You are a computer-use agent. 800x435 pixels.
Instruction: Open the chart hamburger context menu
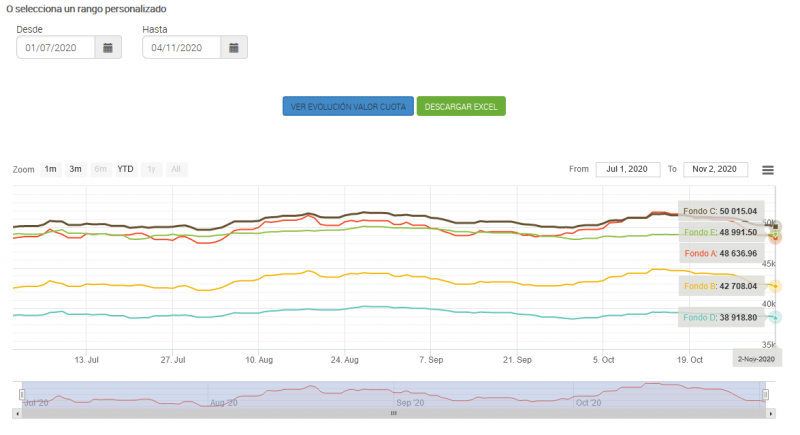point(768,170)
